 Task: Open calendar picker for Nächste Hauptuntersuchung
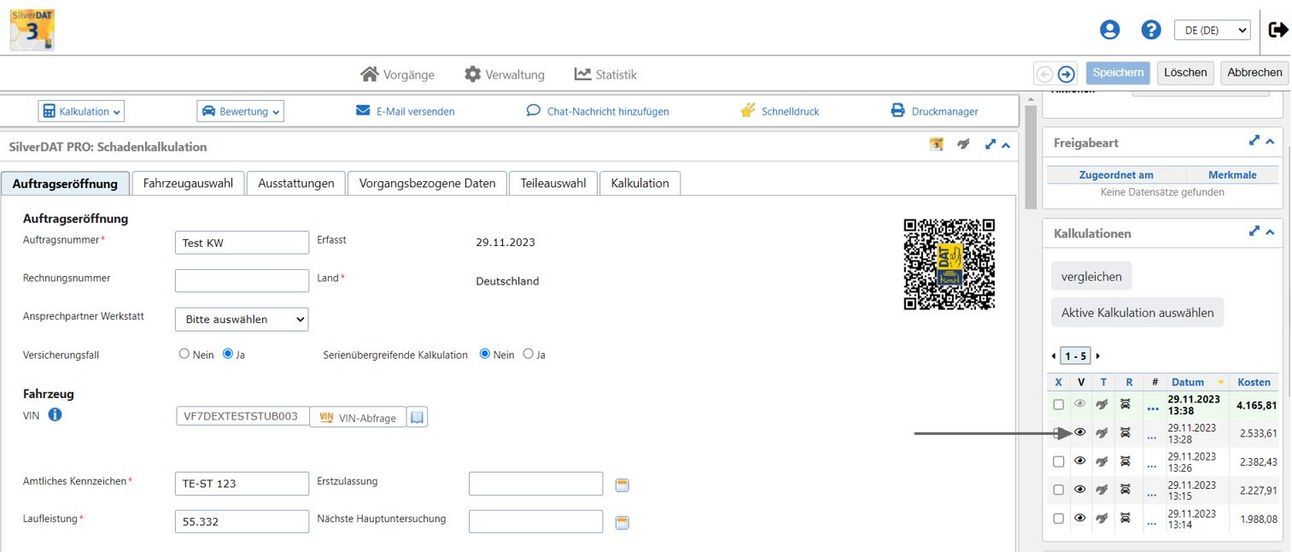[x=622, y=522]
